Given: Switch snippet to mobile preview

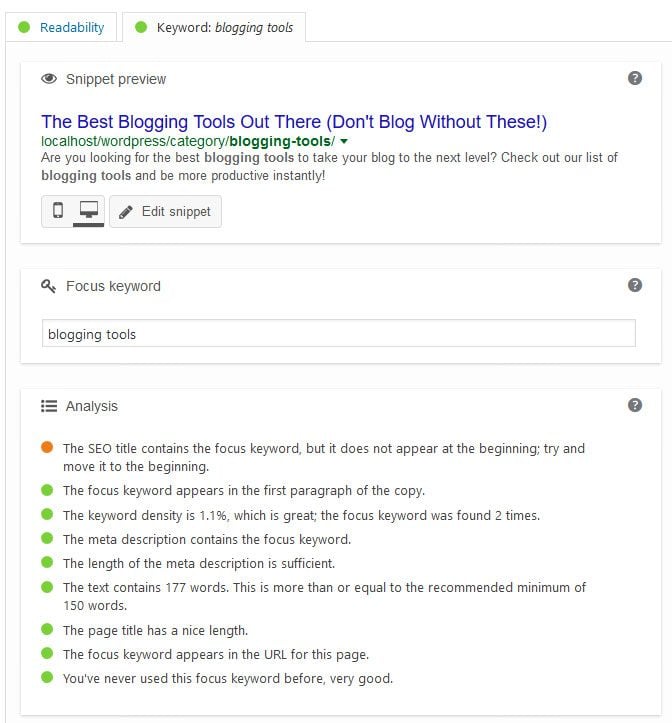Looking at the screenshot, I should [x=58, y=211].
